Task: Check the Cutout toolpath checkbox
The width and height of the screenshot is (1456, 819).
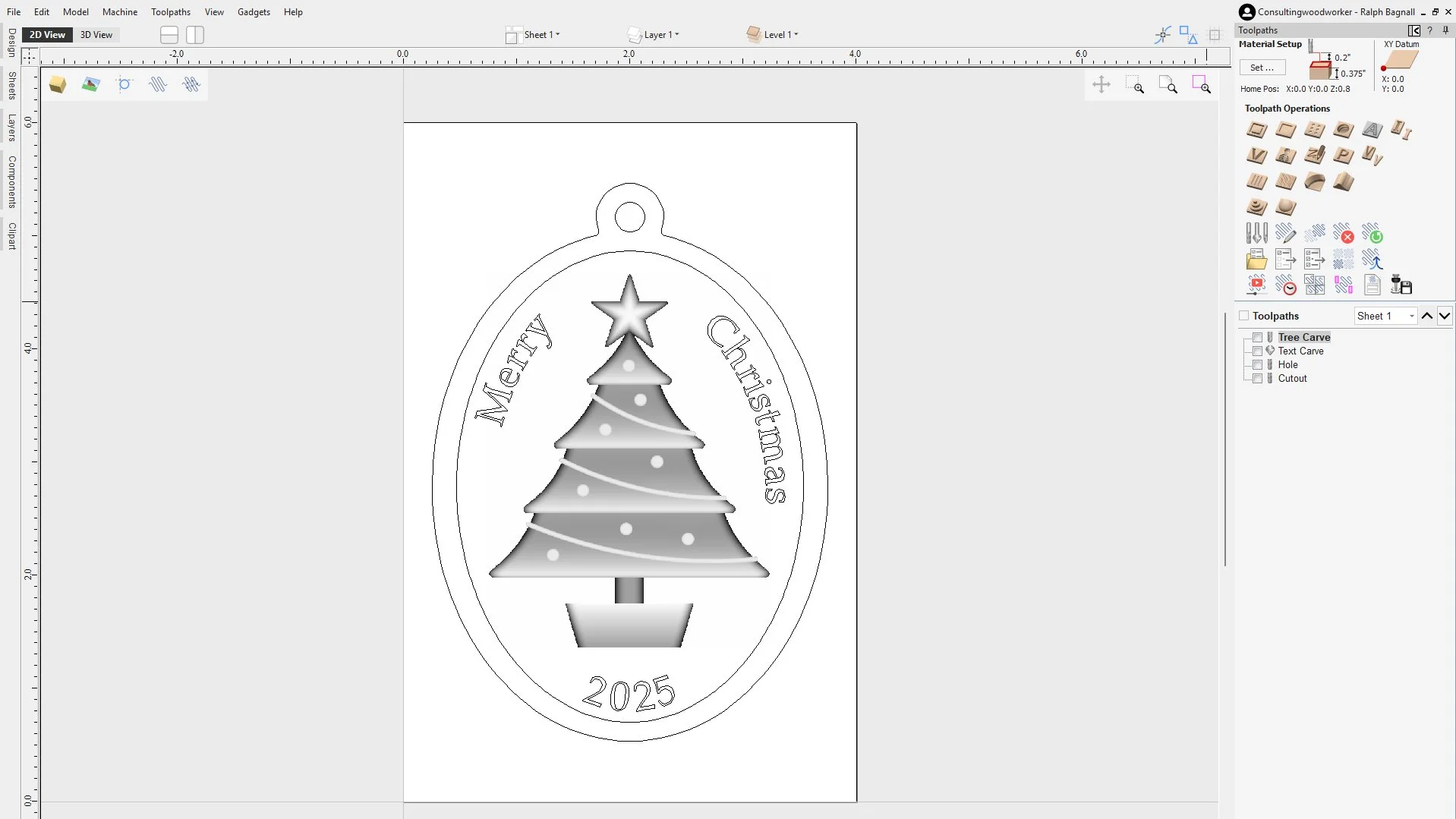Action: pos(1258,379)
